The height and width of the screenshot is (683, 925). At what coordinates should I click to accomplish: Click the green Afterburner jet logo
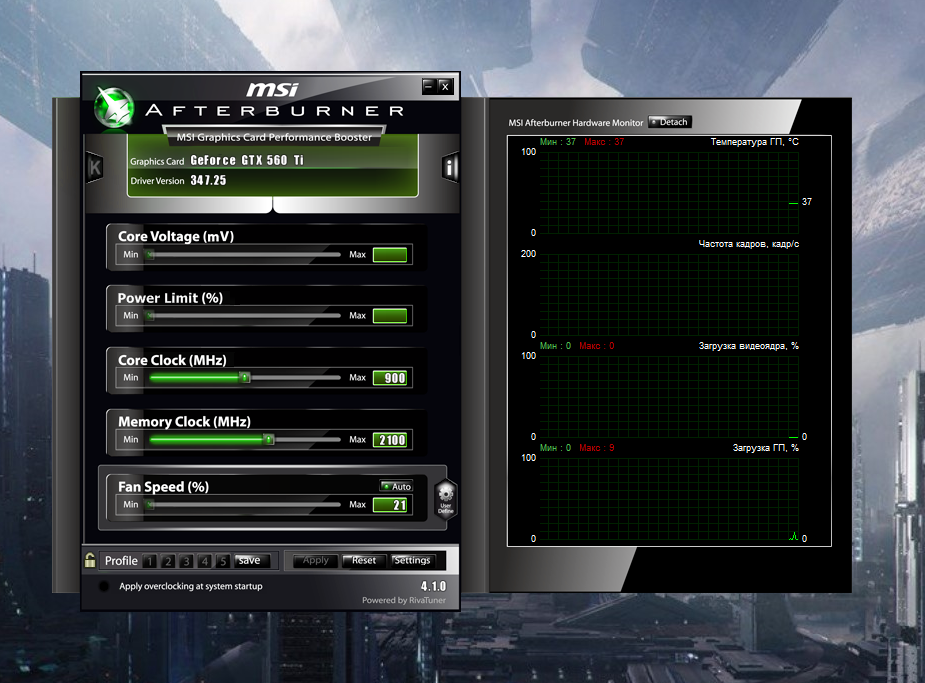114,107
